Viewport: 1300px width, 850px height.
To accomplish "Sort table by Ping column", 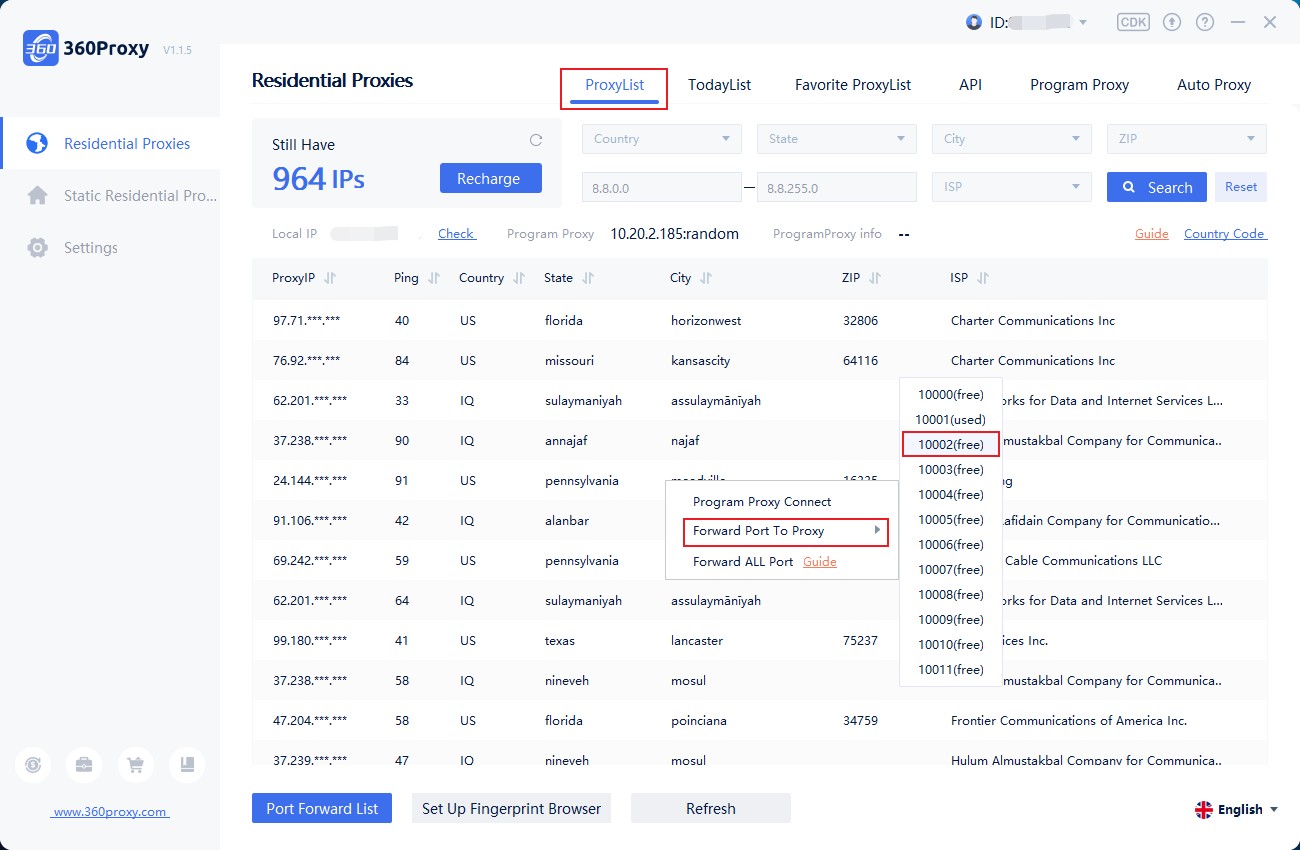I will click(434, 278).
